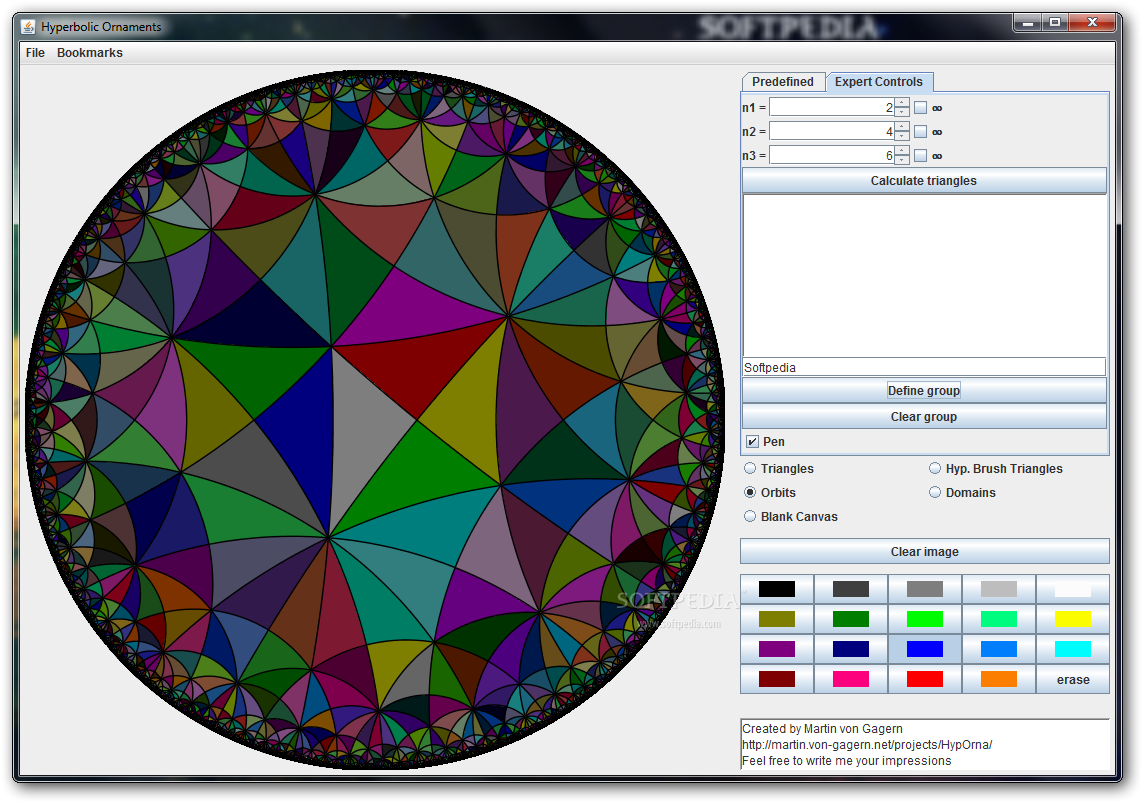Select the Expert Controls tab
The image size is (1143, 803).
tap(878, 82)
